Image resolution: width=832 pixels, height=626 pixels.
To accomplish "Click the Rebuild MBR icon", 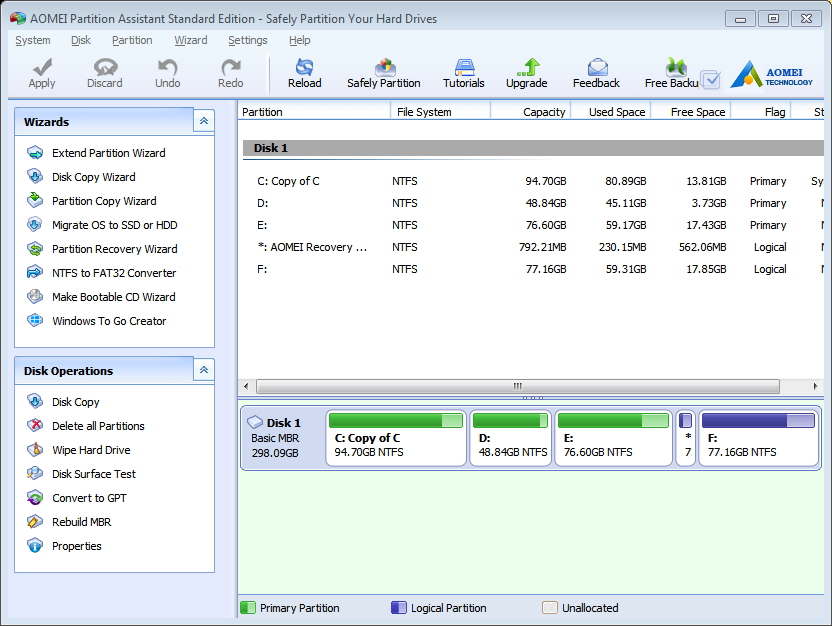I will pyautogui.click(x=35, y=521).
